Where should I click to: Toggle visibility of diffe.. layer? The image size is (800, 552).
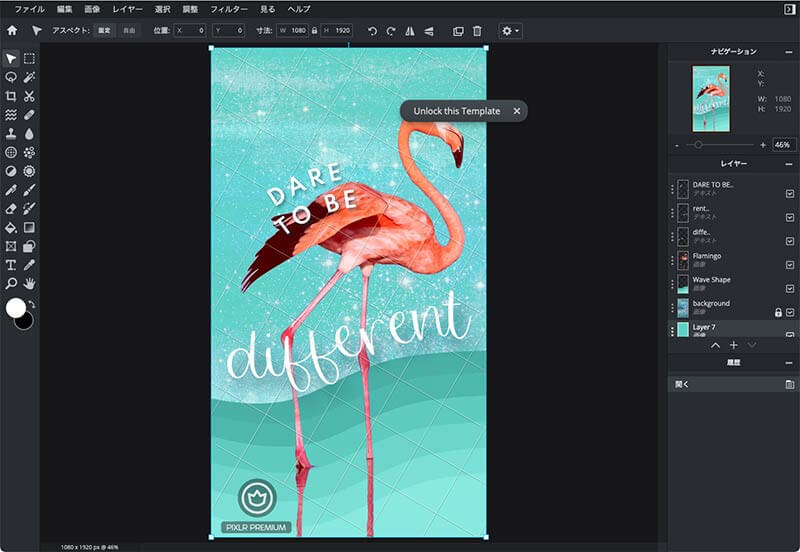(x=790, y=241)
